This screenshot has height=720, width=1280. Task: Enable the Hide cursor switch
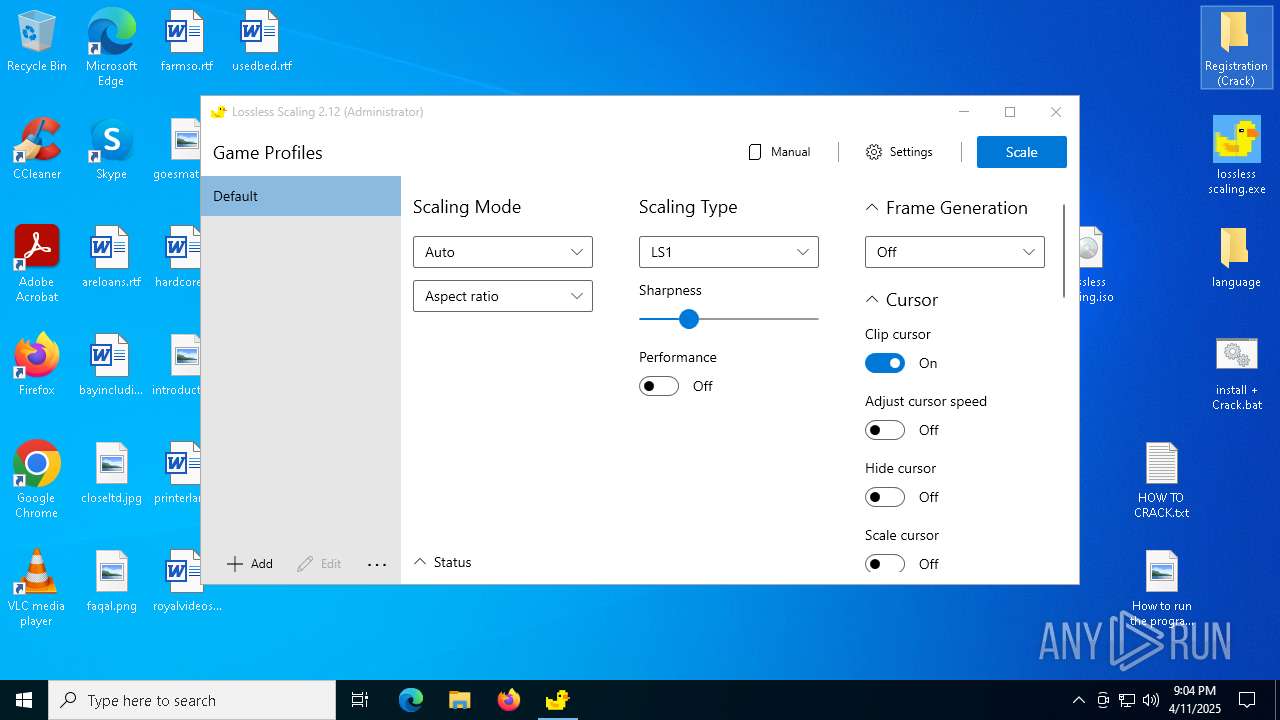click(x=885, y=497)
